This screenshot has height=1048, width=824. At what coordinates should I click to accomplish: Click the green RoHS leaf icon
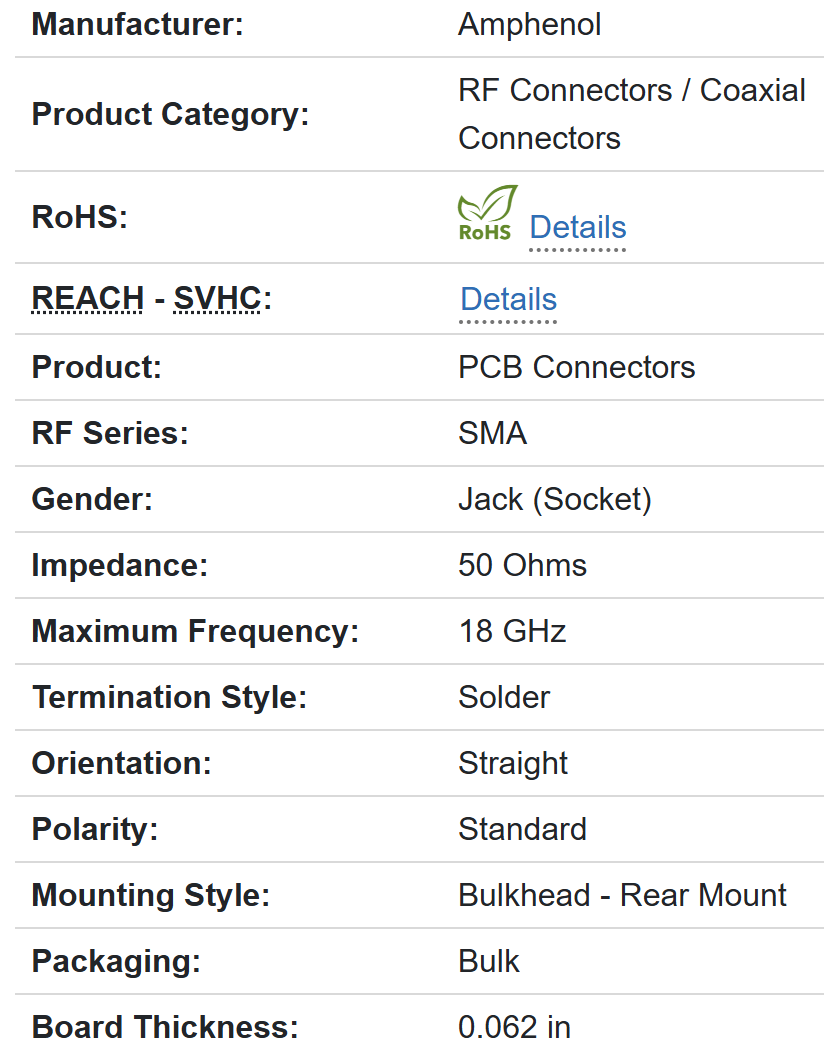487,212
